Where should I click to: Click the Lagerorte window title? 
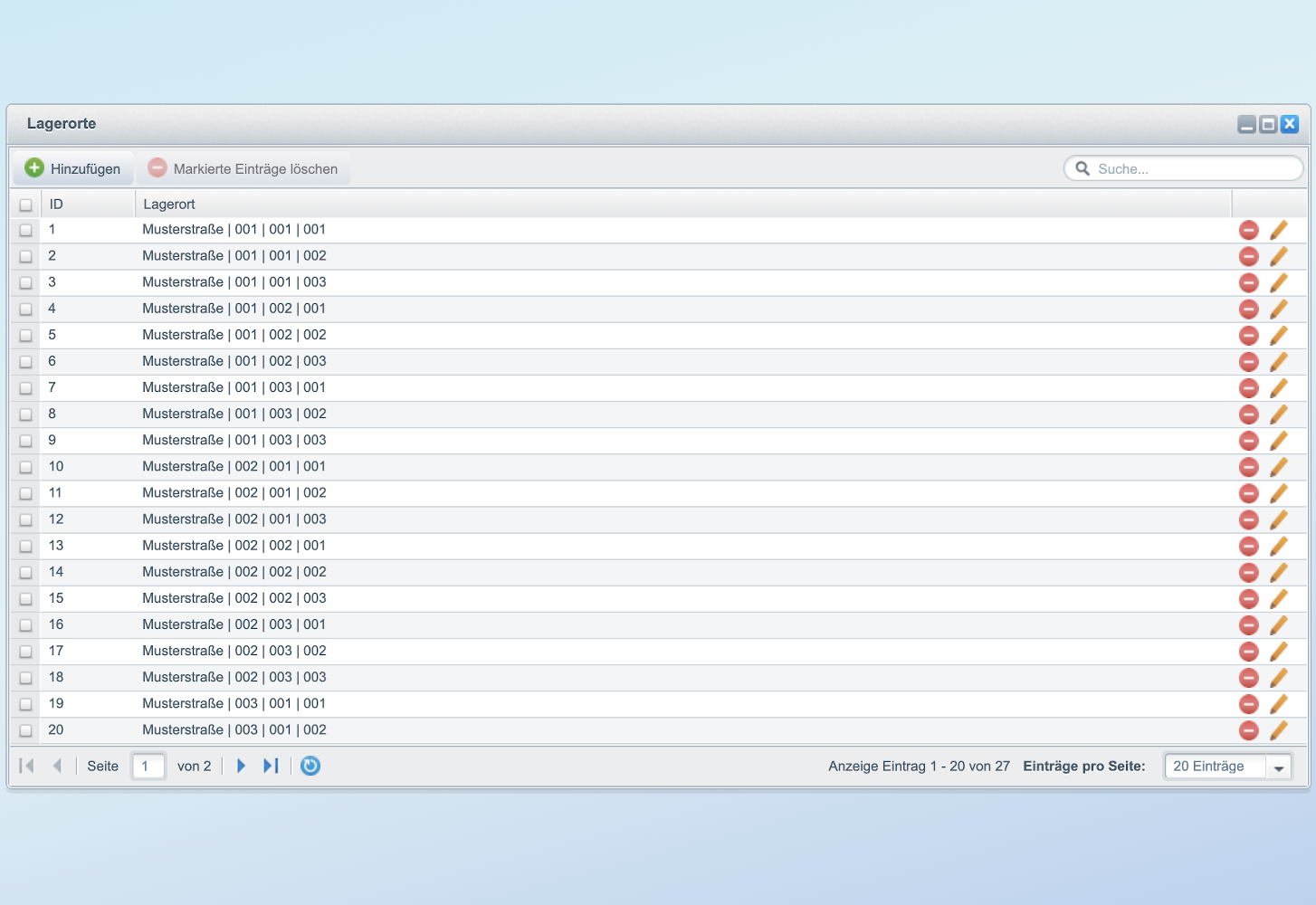[62, 124]
